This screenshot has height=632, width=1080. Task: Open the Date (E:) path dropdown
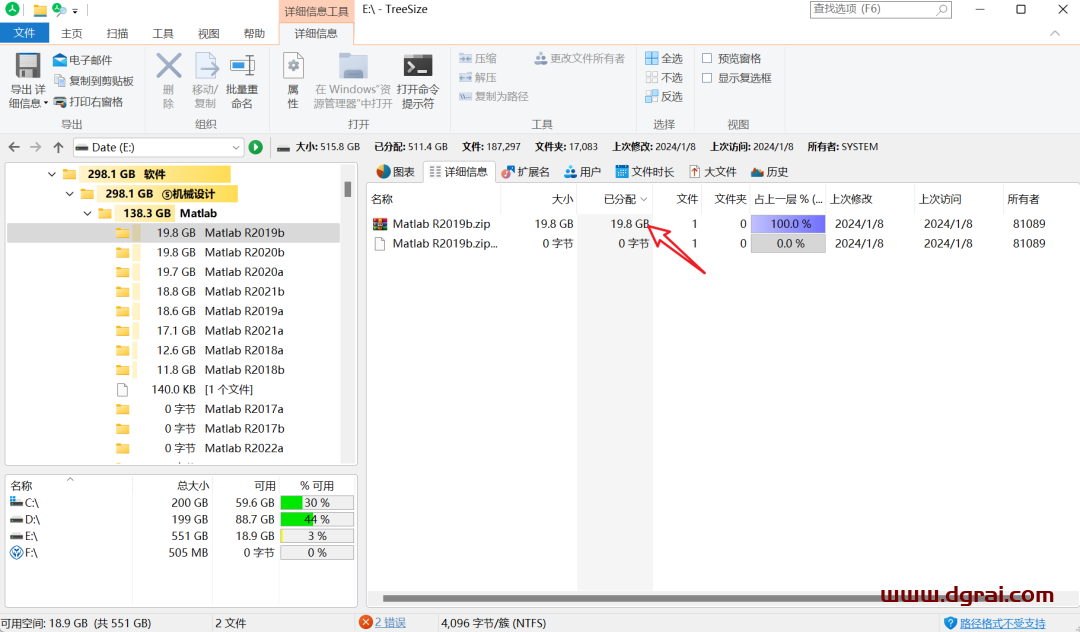coord(236,147)
